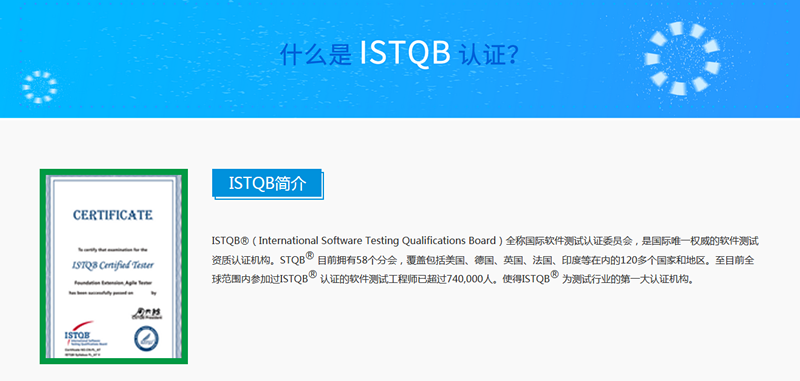Click the 什么是 ISTQB 认证? banner title
Viewport: 800px width, 381px height.
pos(399,53)
